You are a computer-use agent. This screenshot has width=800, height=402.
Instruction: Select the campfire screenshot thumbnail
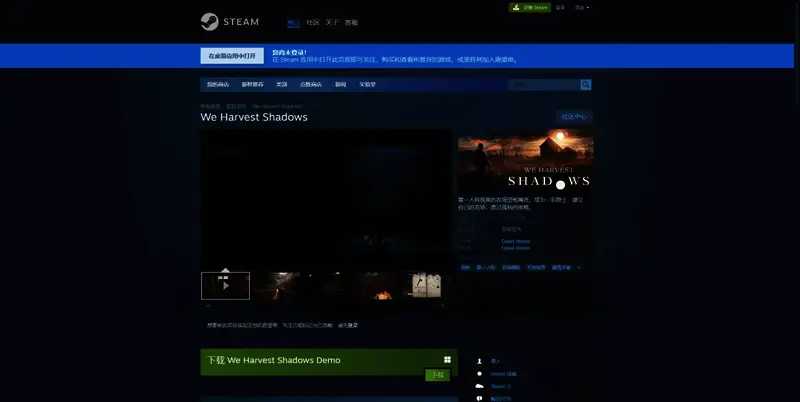[384, 286]
